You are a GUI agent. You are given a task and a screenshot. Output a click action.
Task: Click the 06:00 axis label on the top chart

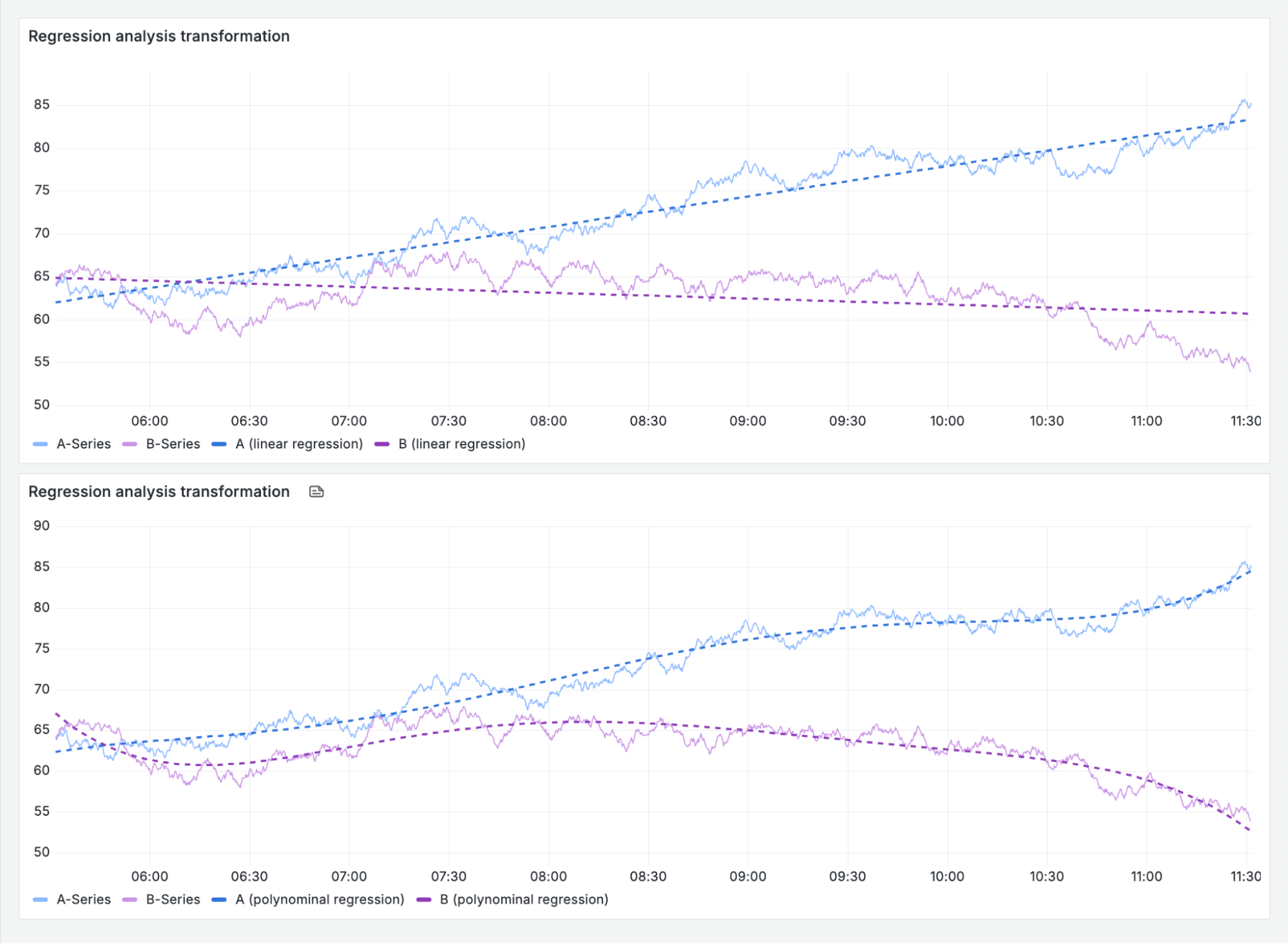click(x=150, y=420)
